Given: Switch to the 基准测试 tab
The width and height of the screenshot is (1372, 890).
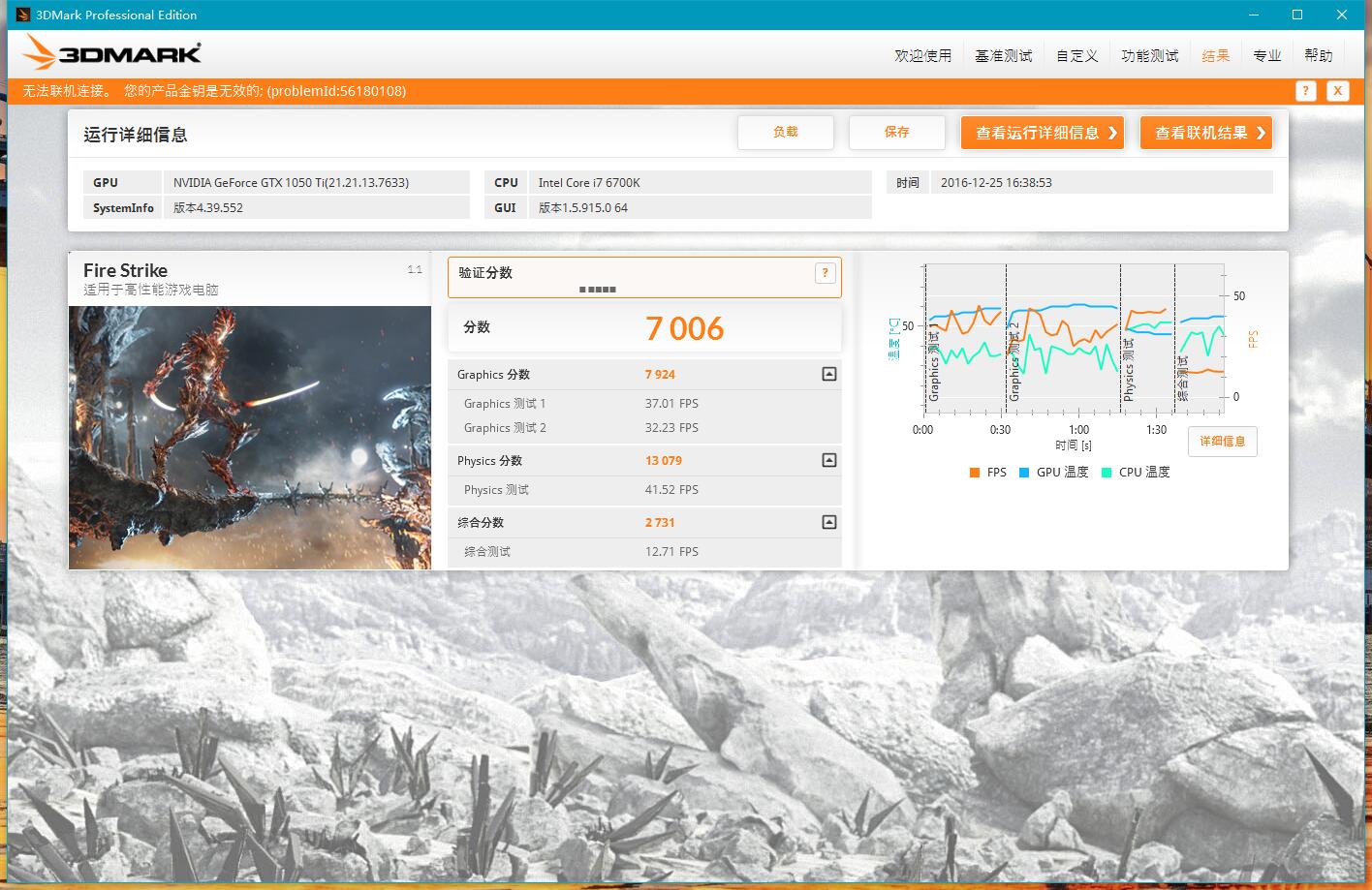Looking at the screenshot, I should click(1003, 55).
